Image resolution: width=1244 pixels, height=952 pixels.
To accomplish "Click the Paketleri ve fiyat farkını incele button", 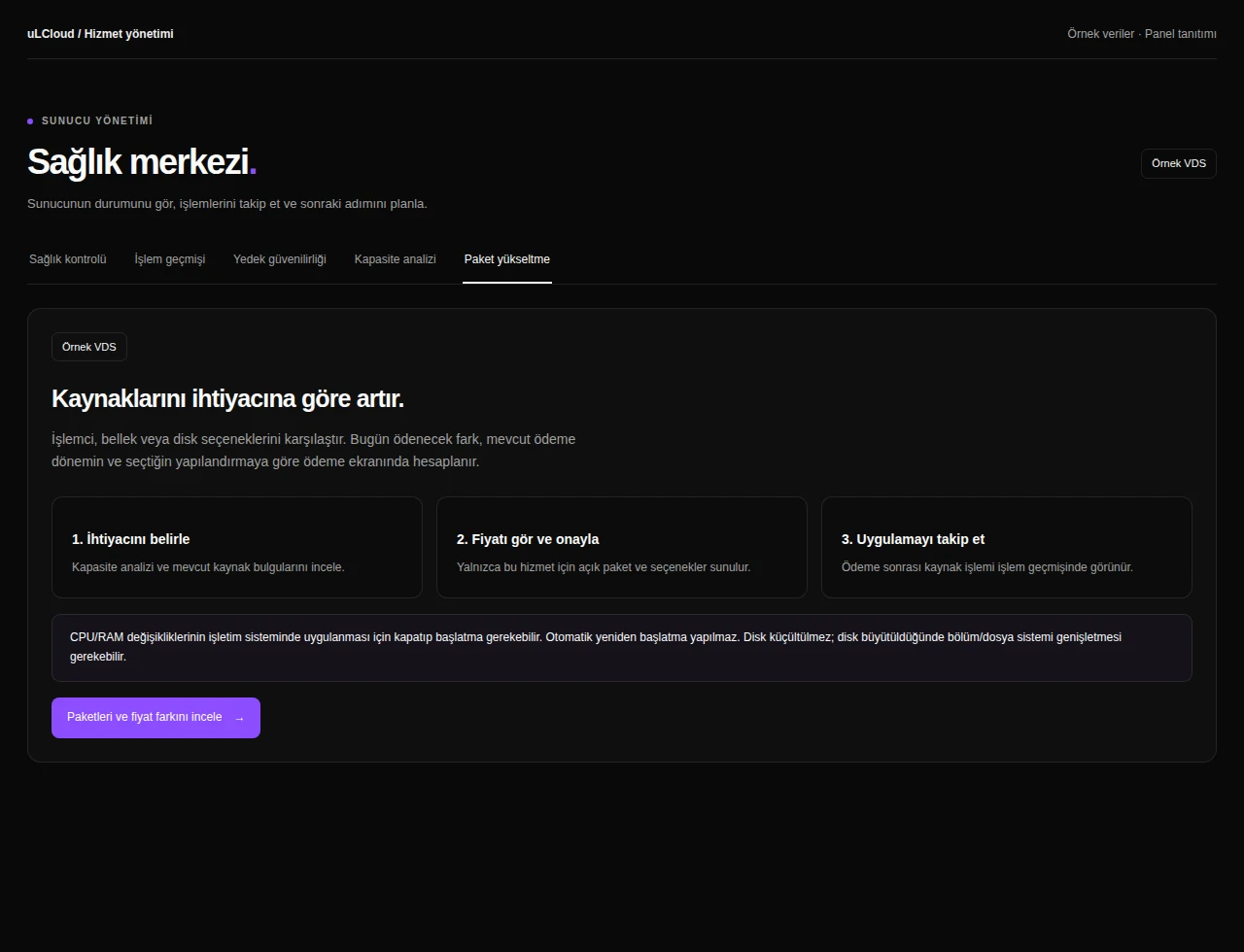I will coord(155,718).
